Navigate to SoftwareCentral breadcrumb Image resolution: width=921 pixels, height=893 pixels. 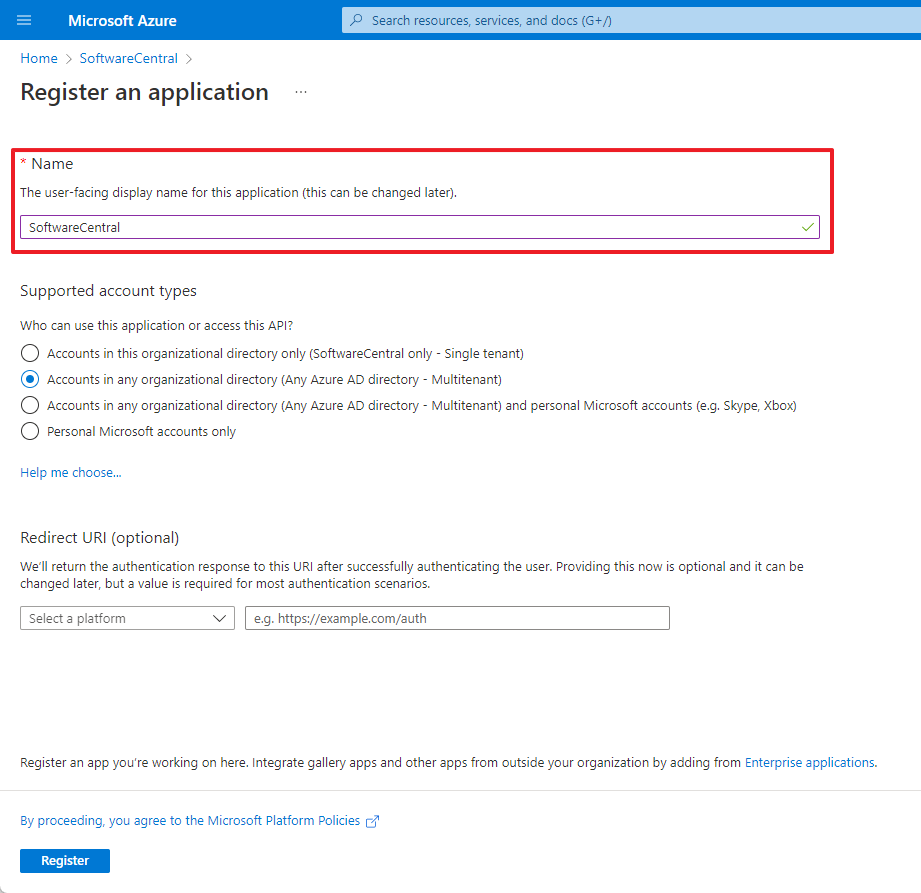pos(128,58)
